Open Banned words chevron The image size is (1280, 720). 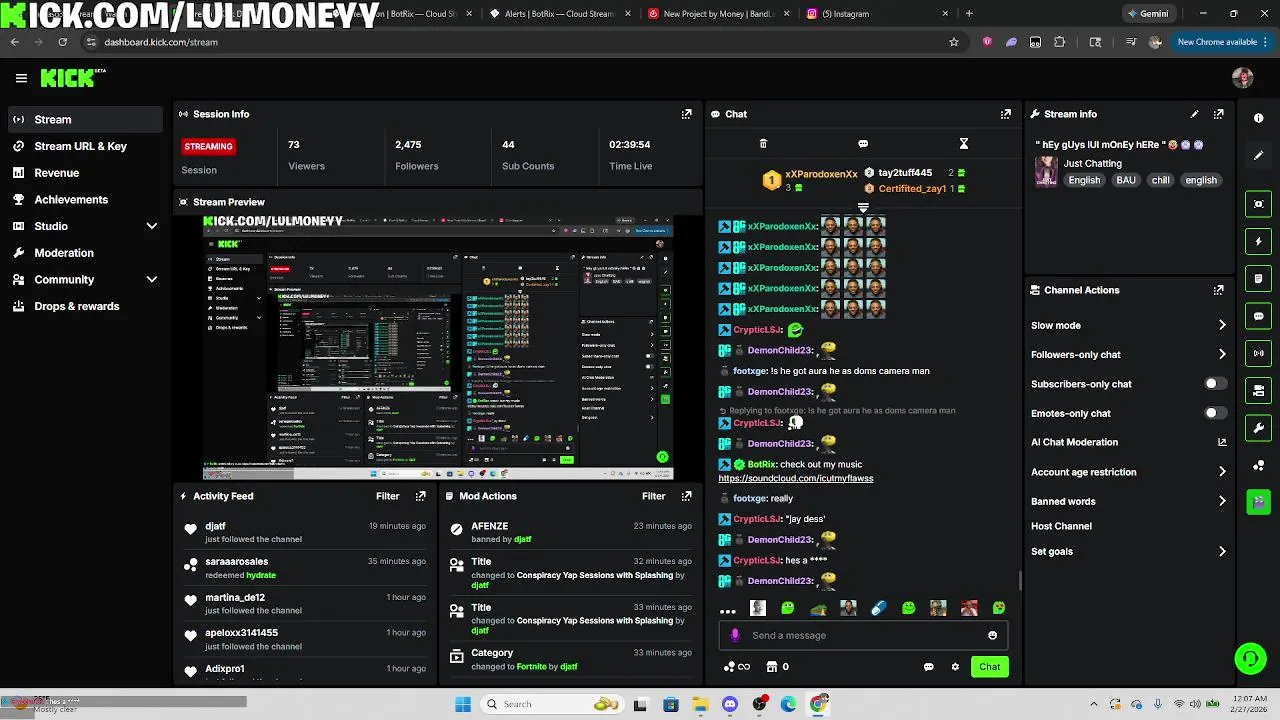(1221, 501)
